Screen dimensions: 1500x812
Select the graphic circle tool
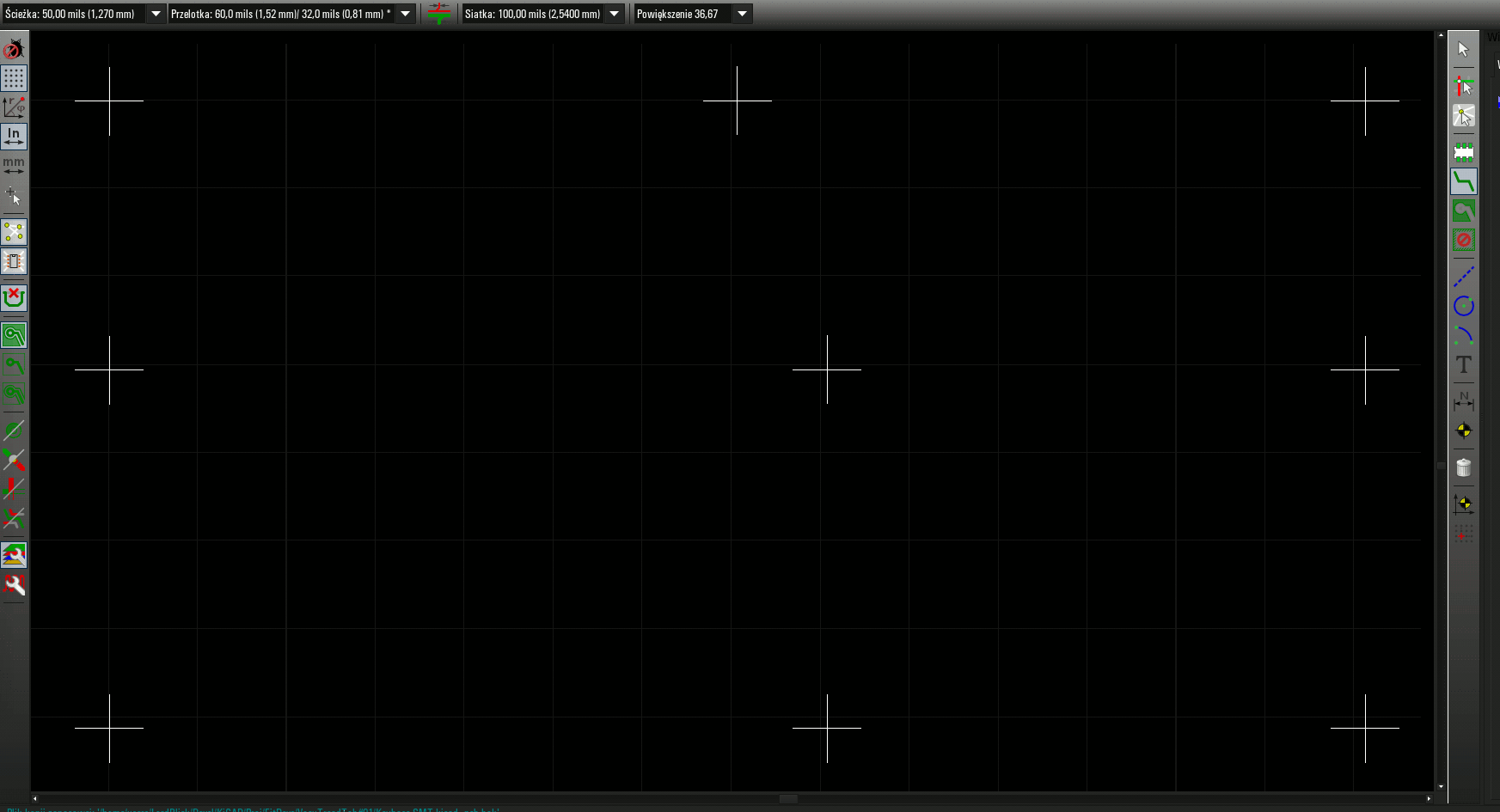click(1464, 306)
